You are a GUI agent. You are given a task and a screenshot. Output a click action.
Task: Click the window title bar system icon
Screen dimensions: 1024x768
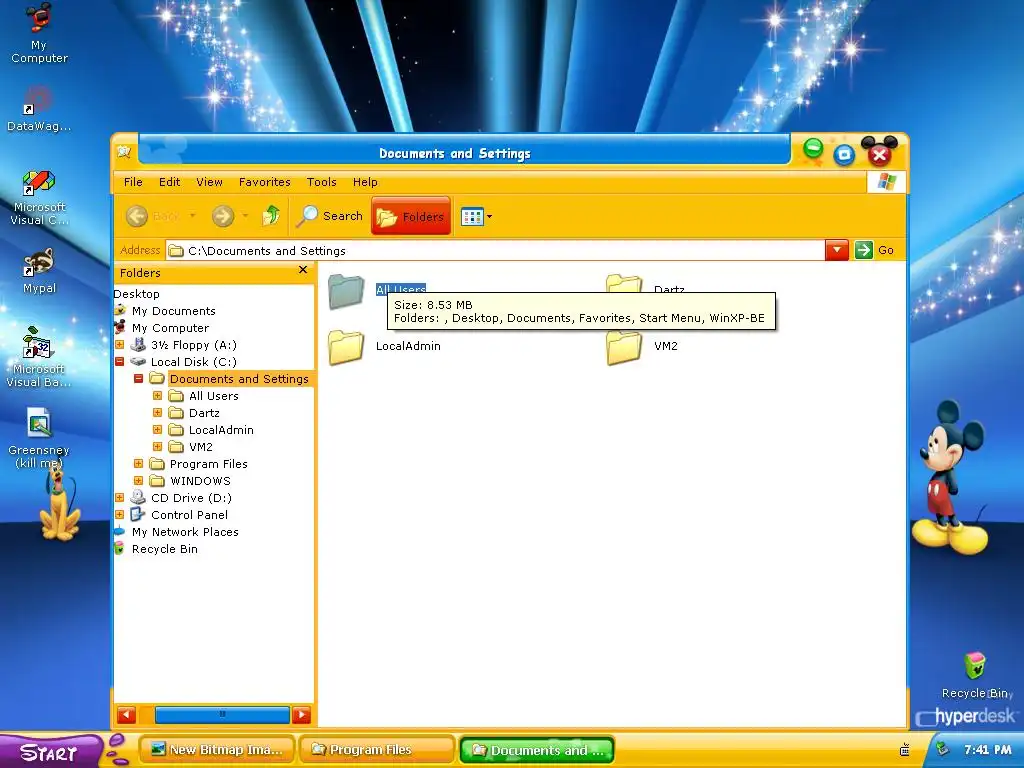pos(124,153)
